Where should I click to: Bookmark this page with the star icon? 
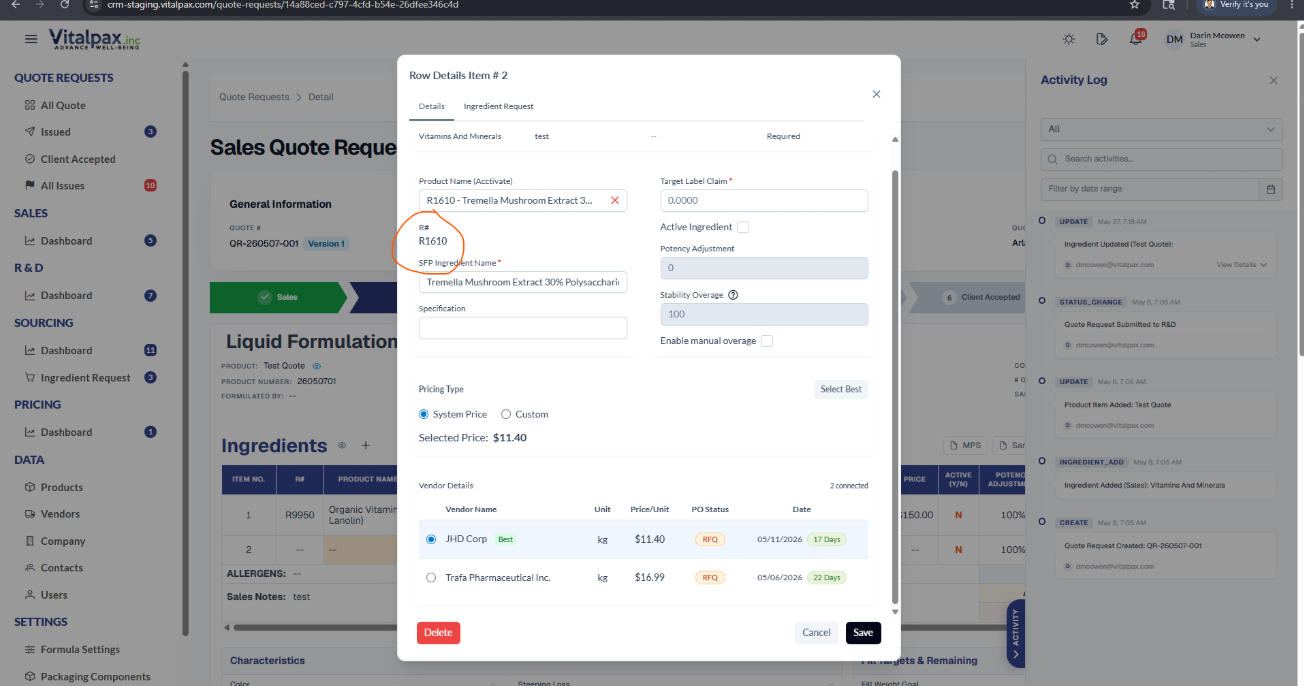(1134, 4)
